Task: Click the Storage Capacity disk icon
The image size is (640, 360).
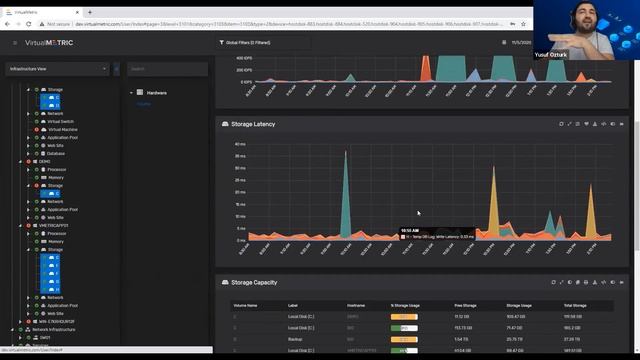Action: pos(225,282)
